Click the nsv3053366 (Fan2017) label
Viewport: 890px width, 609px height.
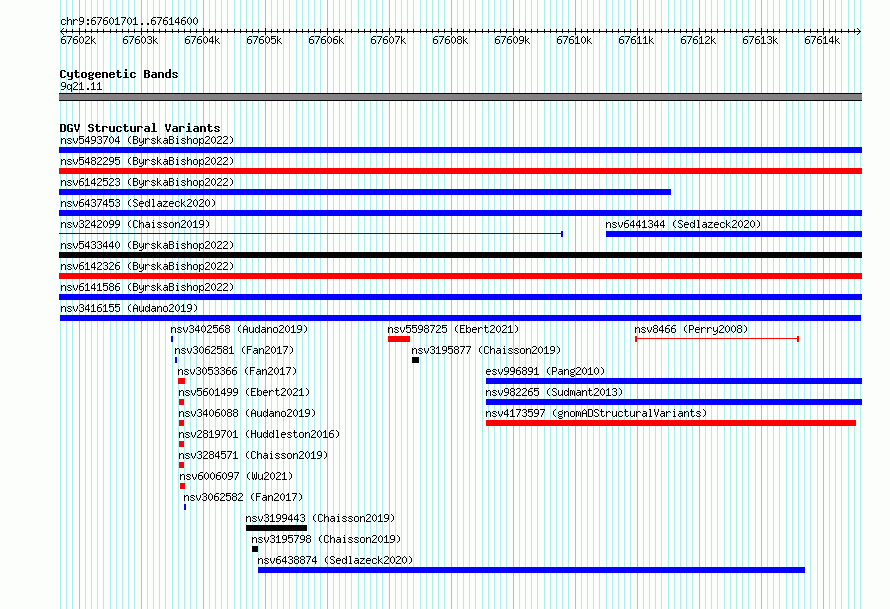point(237,371)
